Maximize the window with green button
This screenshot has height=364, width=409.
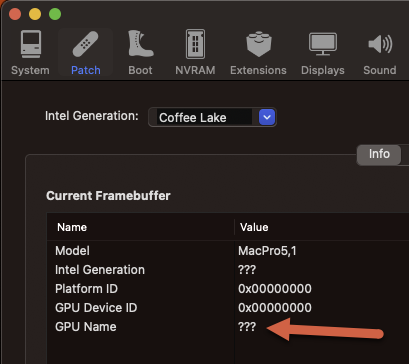55,14
